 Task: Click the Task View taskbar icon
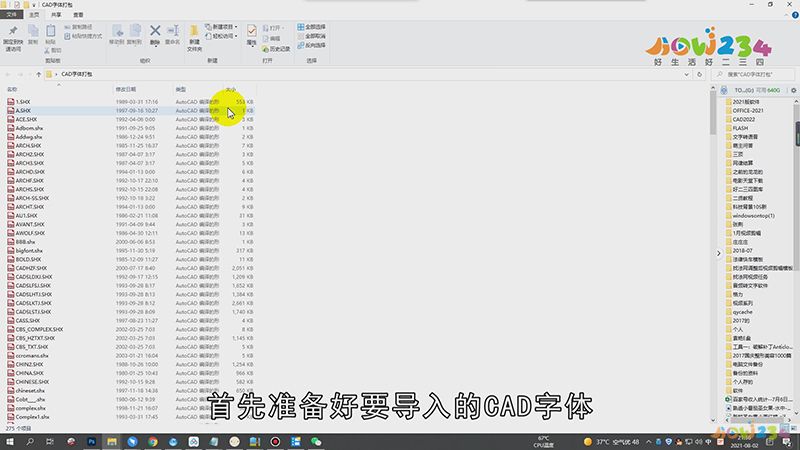pos(50,442)
